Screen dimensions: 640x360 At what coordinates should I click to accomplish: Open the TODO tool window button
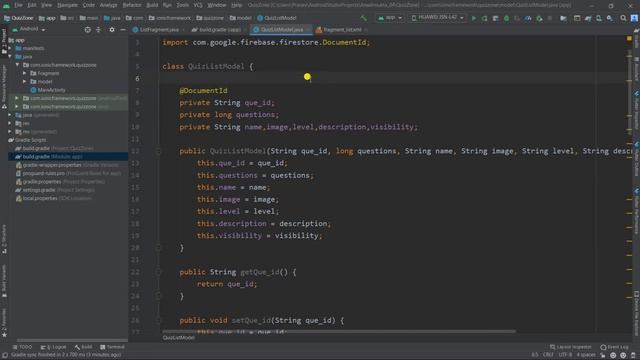click(22, 347)
